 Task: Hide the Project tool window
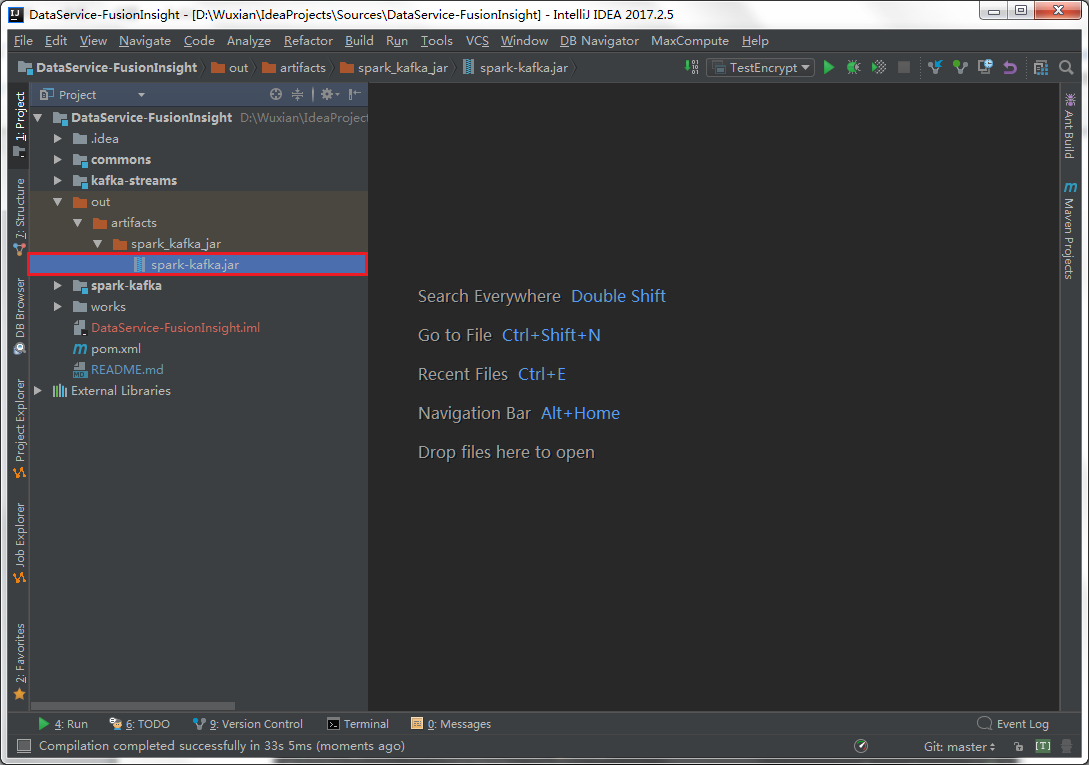[x=354, y=94]
